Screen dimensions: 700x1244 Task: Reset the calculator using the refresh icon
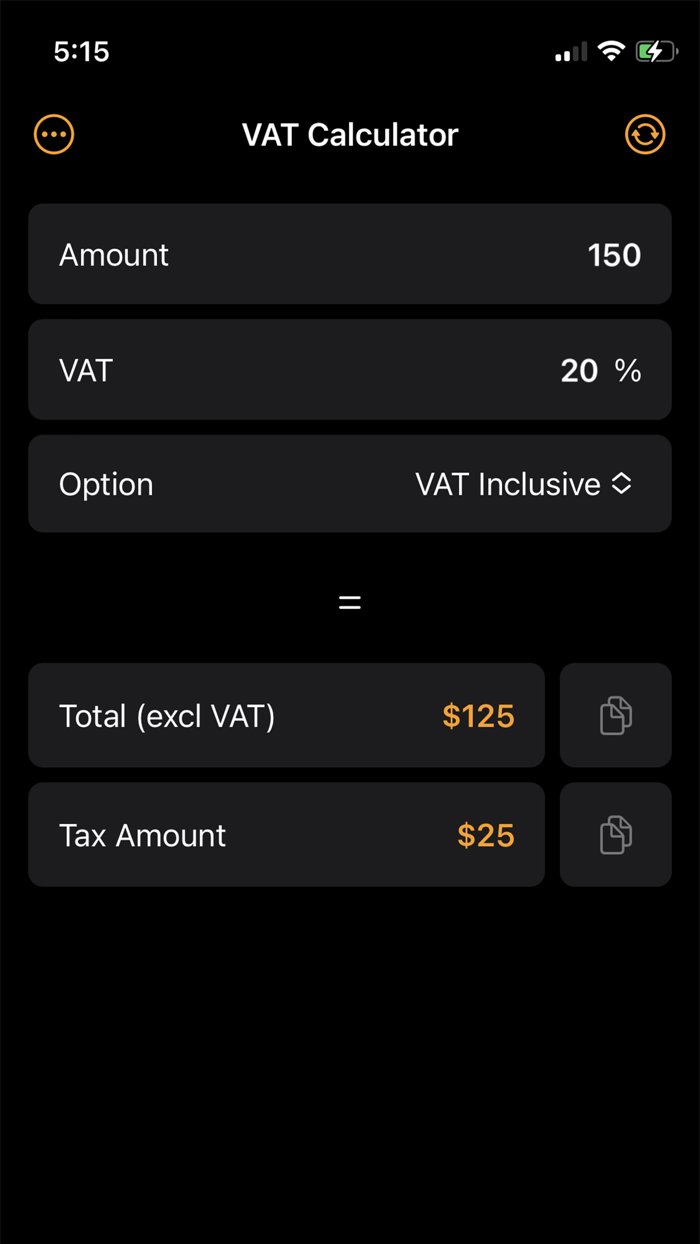(x=645, y=134)
